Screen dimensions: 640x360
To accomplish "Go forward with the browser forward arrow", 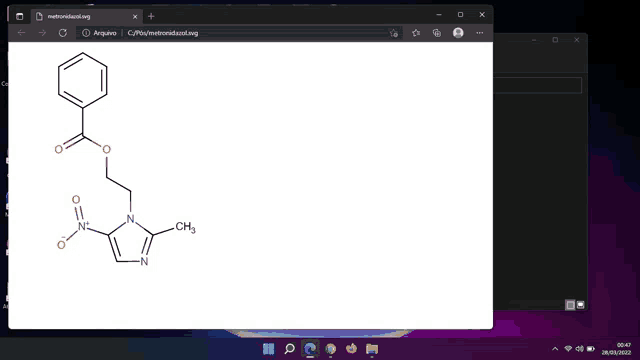I will (42, 33).
